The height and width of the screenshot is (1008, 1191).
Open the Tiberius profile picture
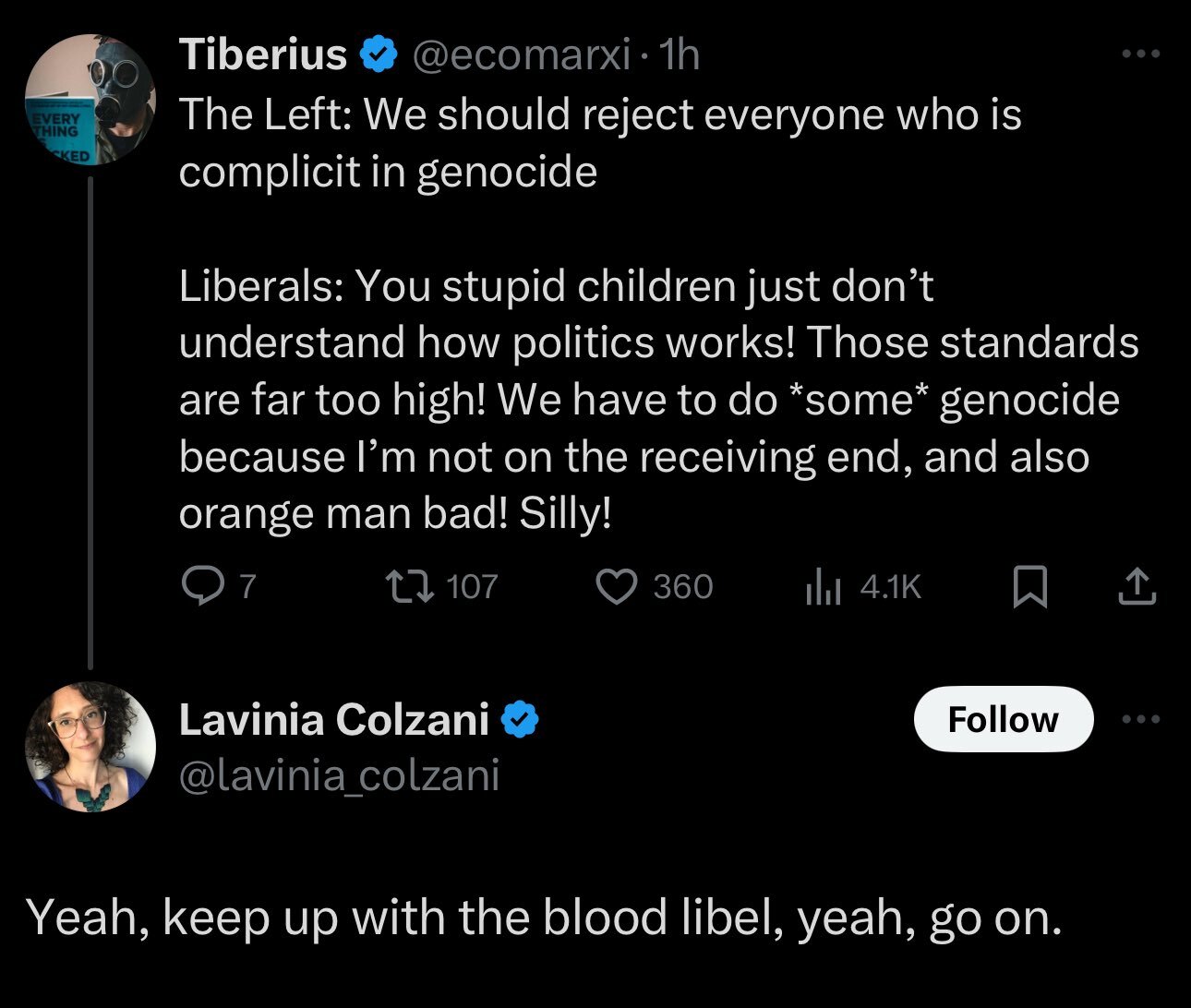point(89,100)
